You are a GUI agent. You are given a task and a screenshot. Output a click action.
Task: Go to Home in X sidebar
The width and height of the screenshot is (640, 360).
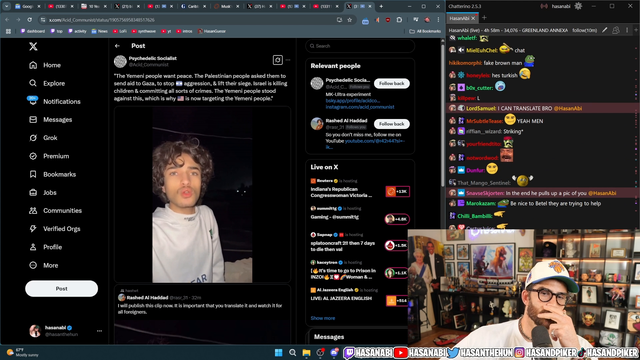coord(45,65)
